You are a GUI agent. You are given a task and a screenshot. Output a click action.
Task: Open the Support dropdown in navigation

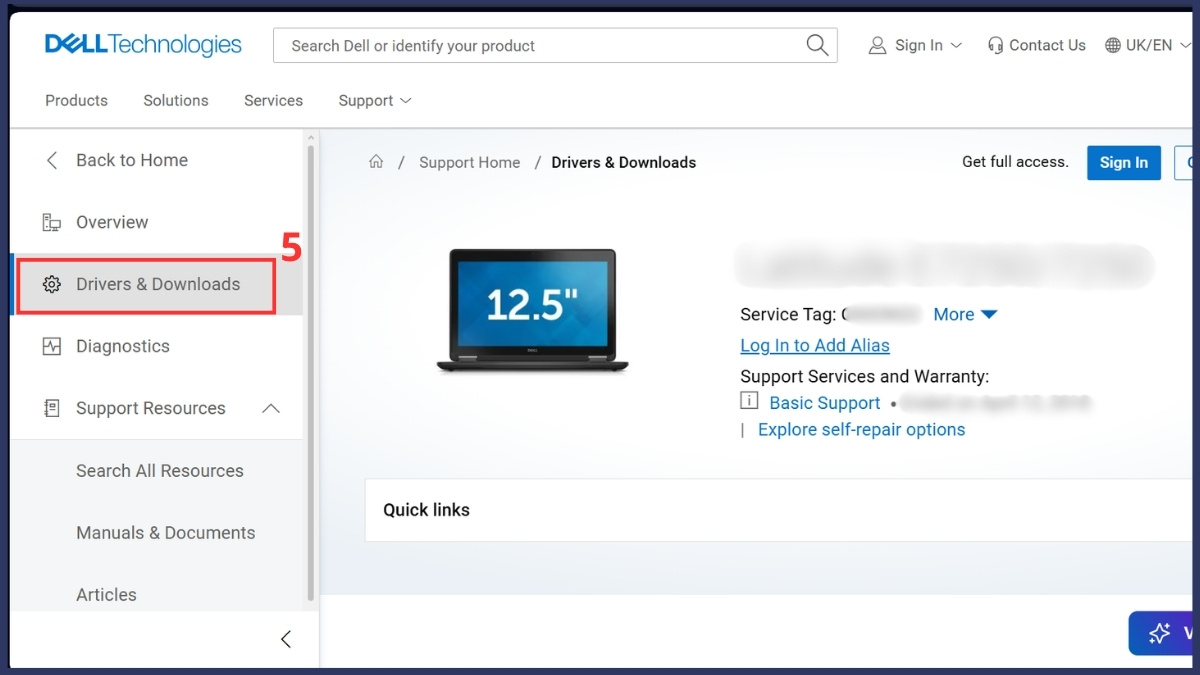point(374,101)
